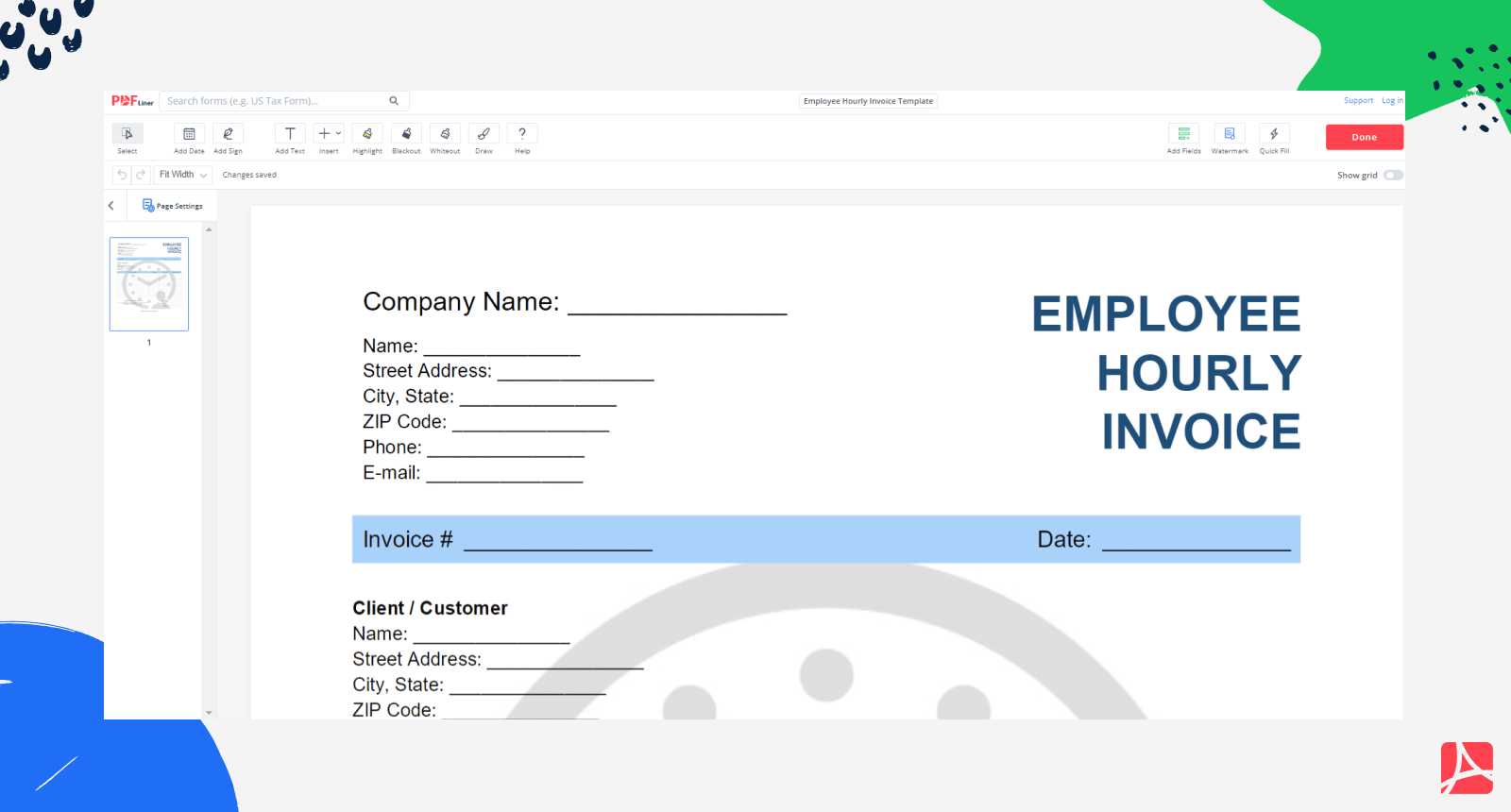Toggle the Show grid switch

1394,175
